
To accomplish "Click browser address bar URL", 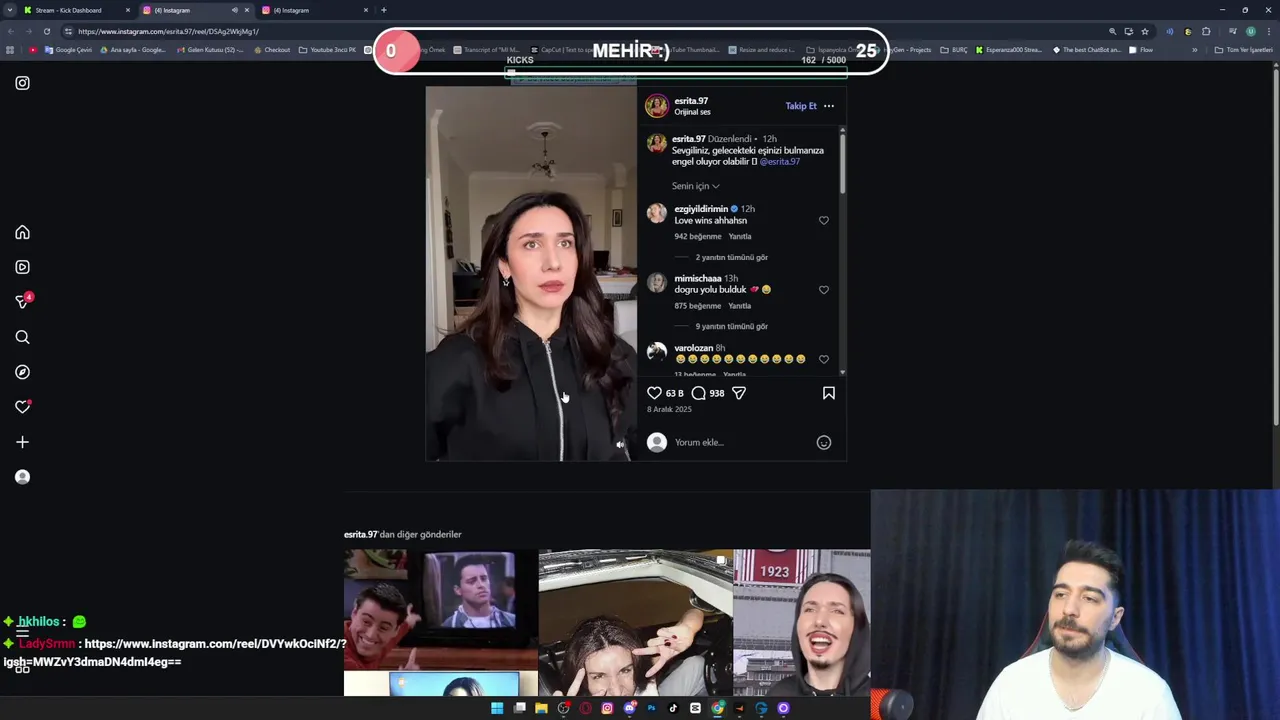I will point(168,31).
